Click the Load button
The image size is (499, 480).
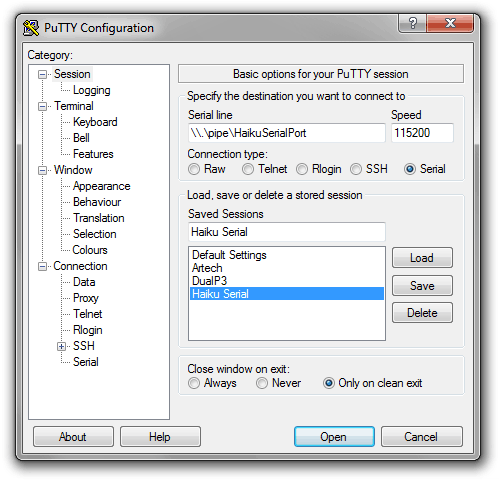click(422, 258)
